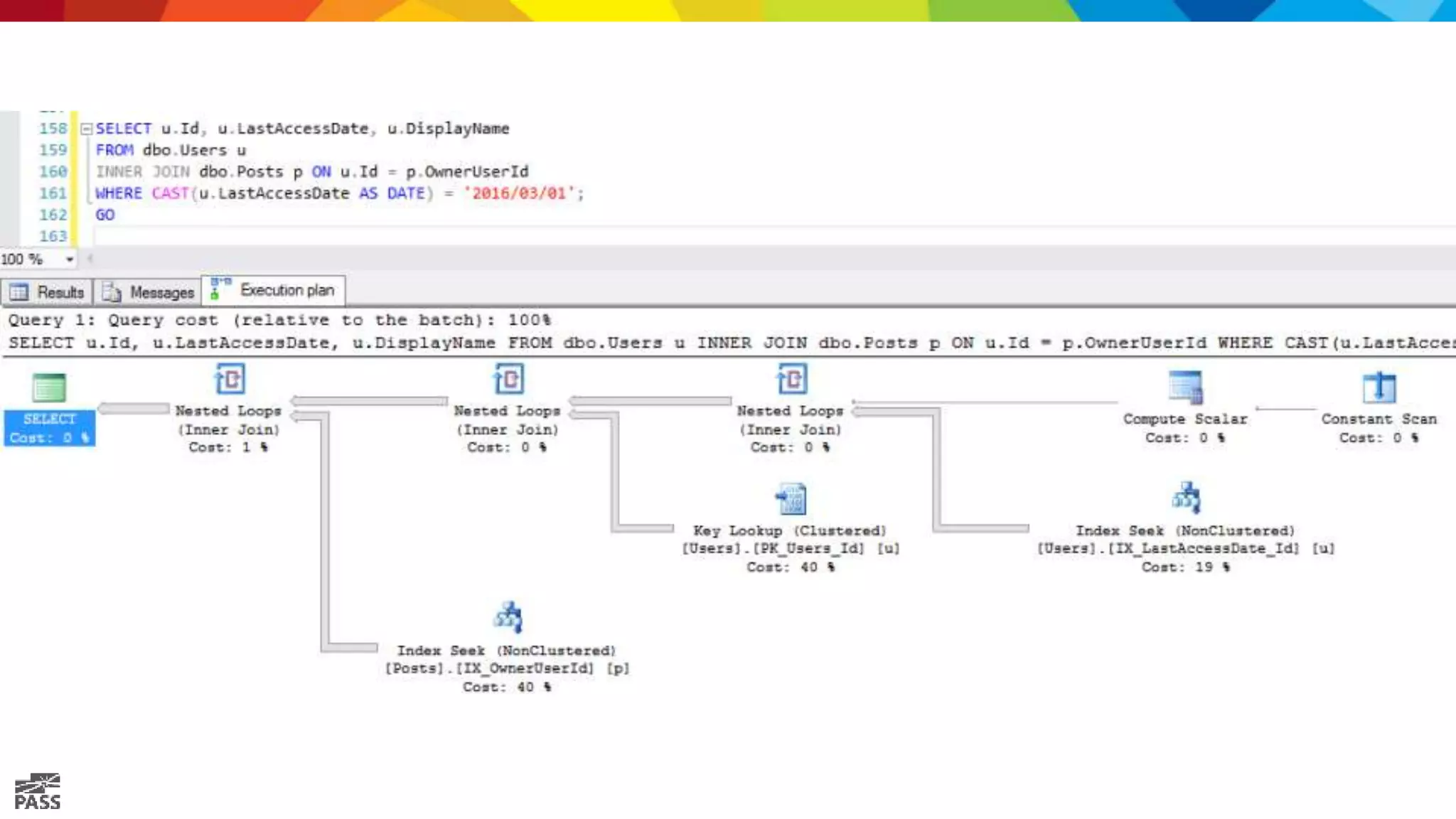Click the SELECT operator icon
Viewport: 1456px width, 819px height.
click(49, 388)
